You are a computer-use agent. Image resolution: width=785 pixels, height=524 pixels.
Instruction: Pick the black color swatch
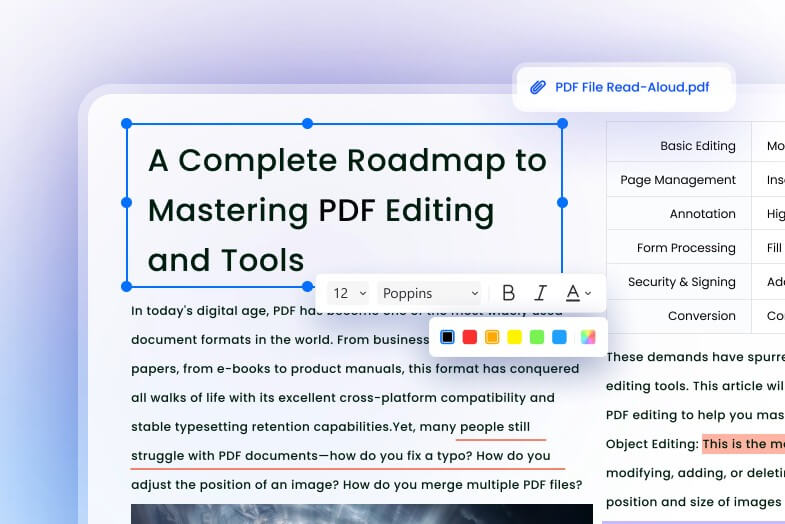pyautogui.click(x=448, y=337)
